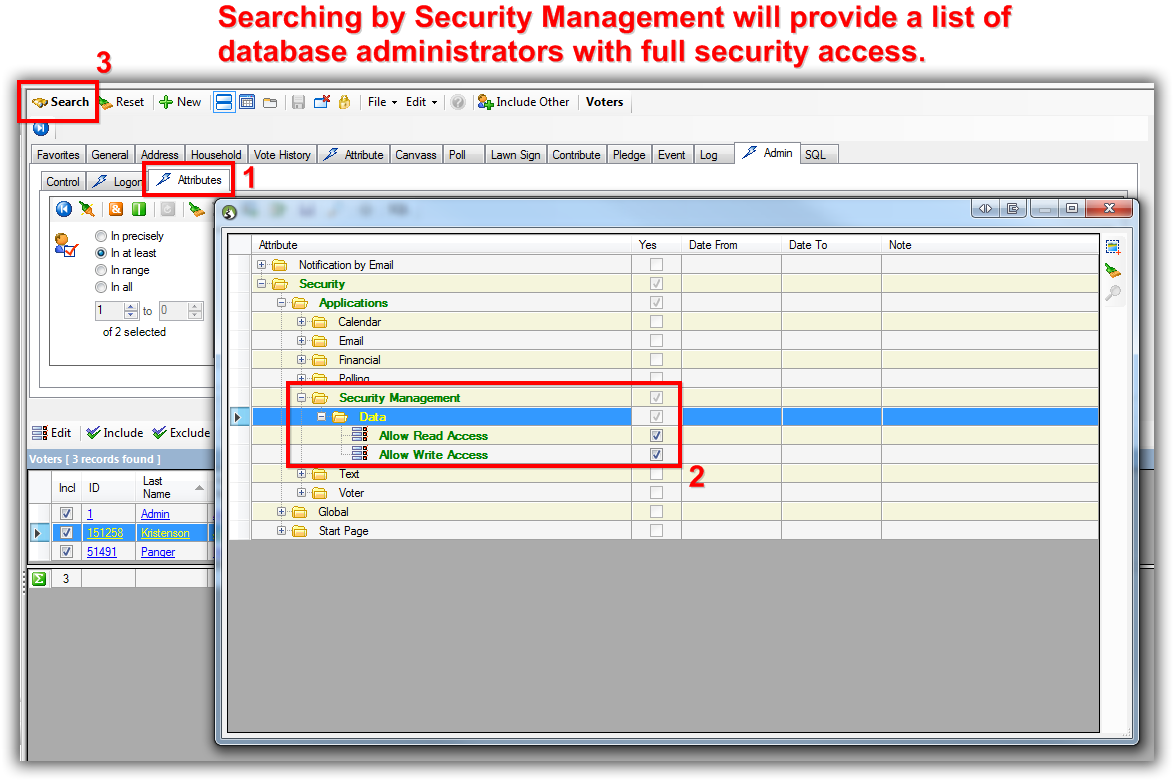Click the Include Other people icon

coord(486,102)
